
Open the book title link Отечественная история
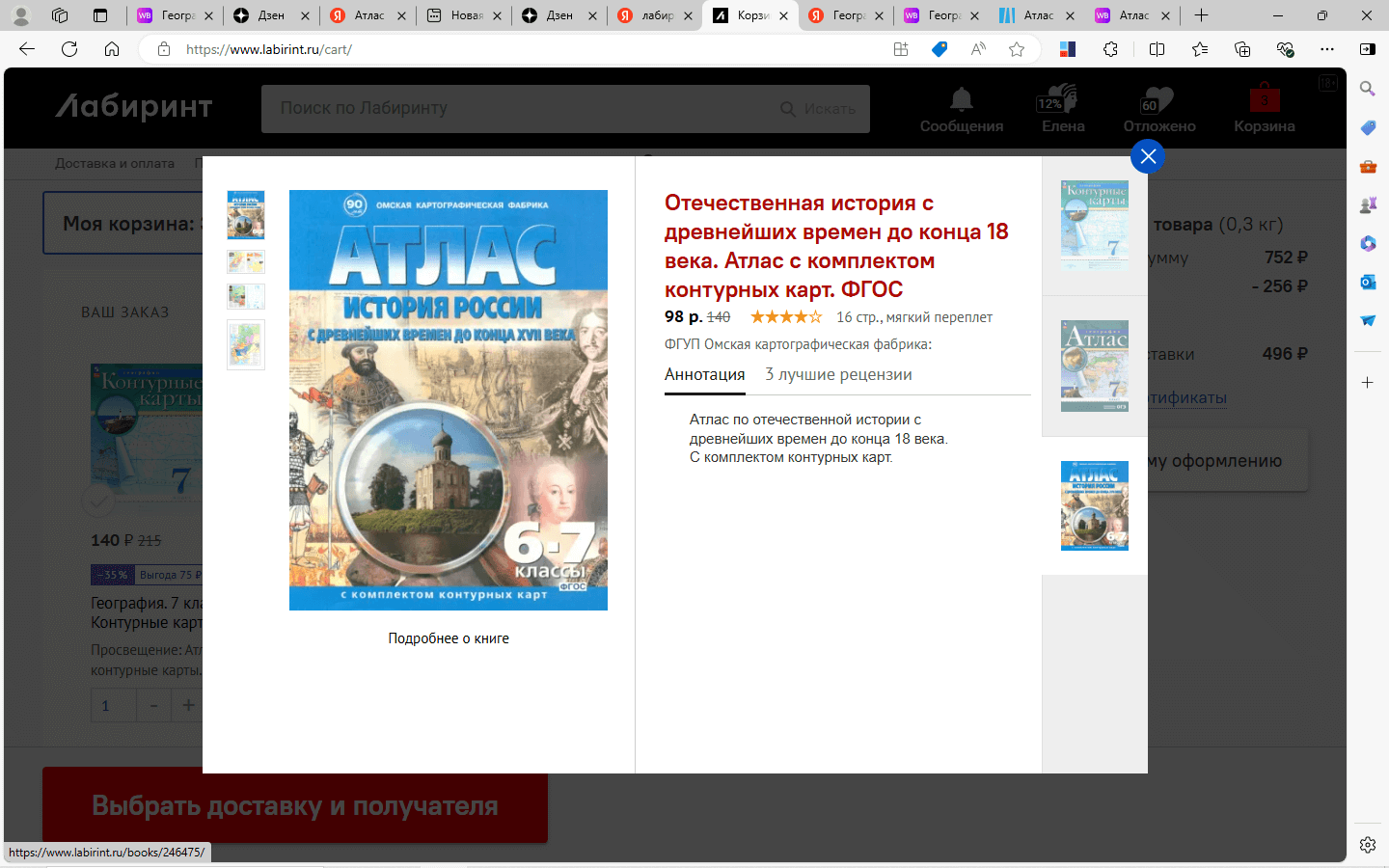click(836, 246)
